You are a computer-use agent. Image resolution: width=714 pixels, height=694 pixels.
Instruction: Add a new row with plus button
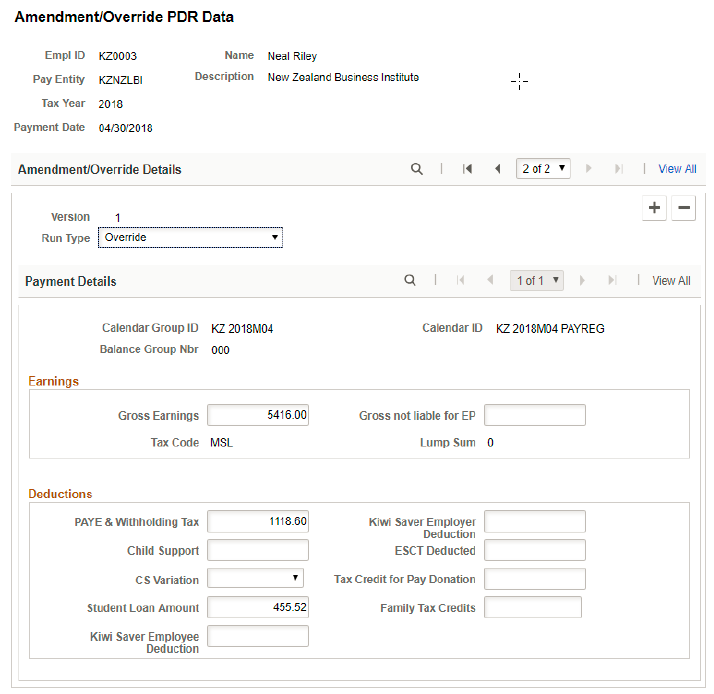[654, 208]
